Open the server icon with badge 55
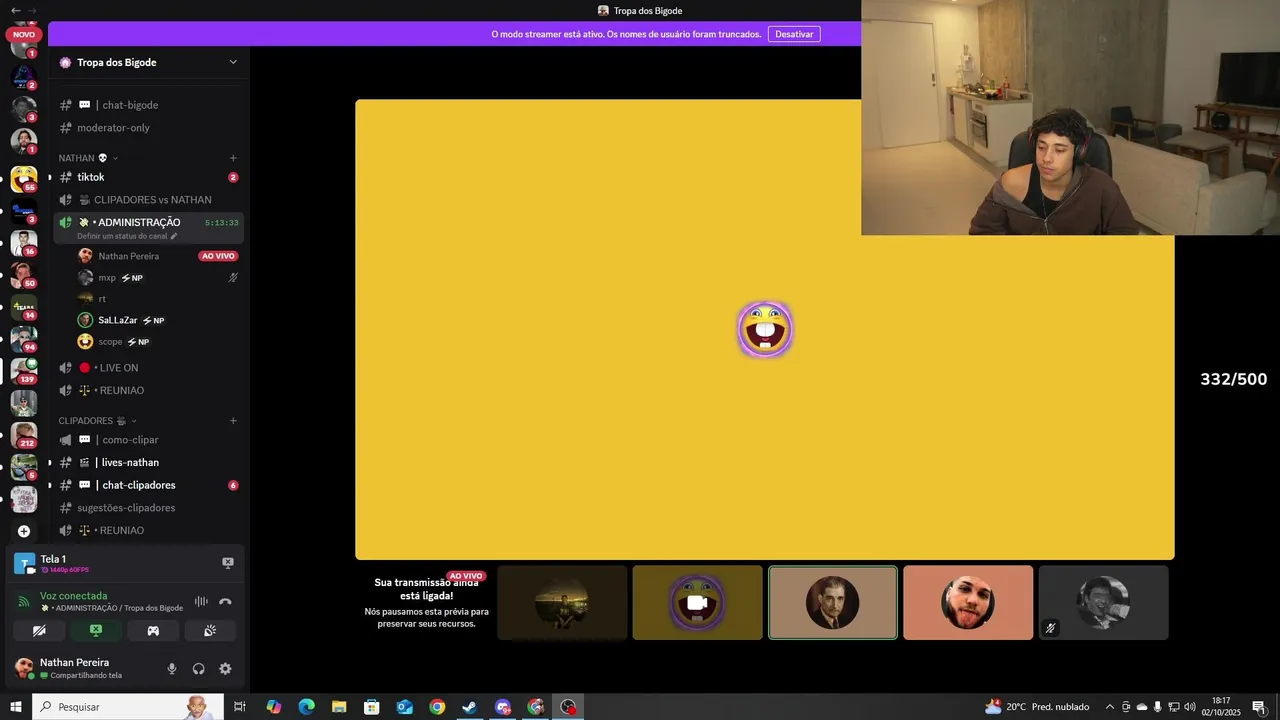Image resolution: width=1280 pixels, height=720 pixels. coord(24,179)
